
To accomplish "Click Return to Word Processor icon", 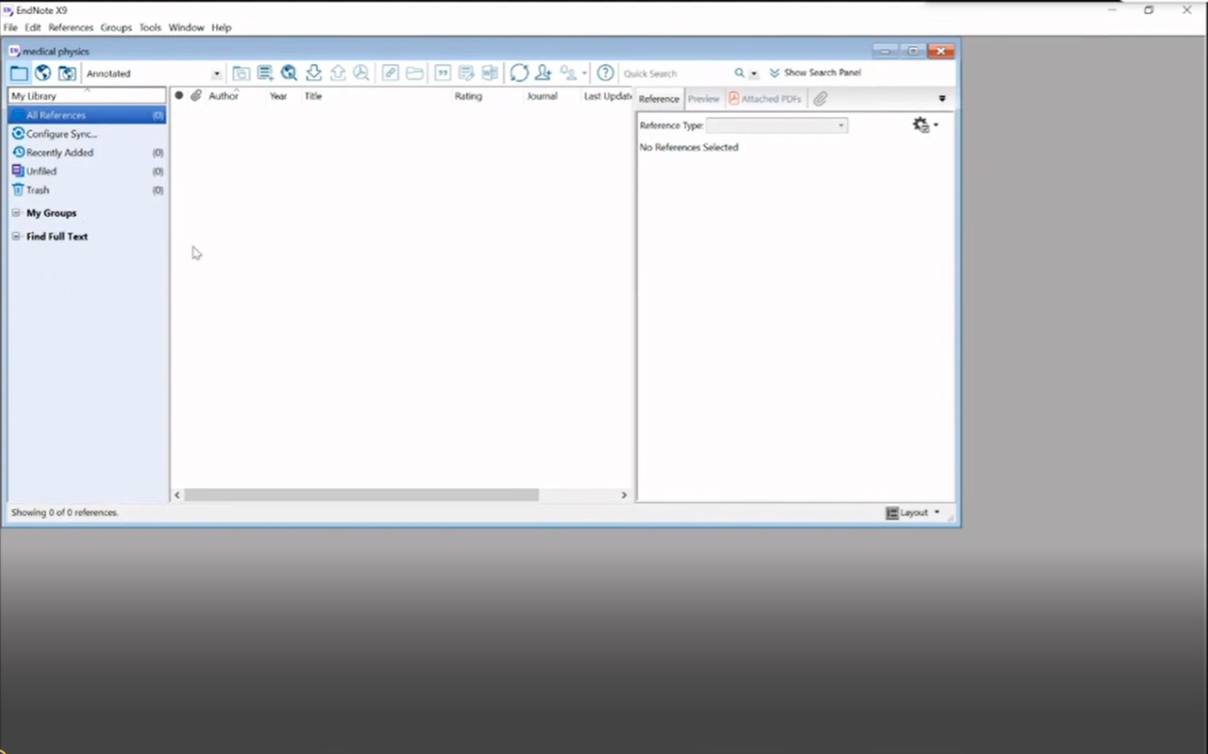I will [x=490, y=73].
